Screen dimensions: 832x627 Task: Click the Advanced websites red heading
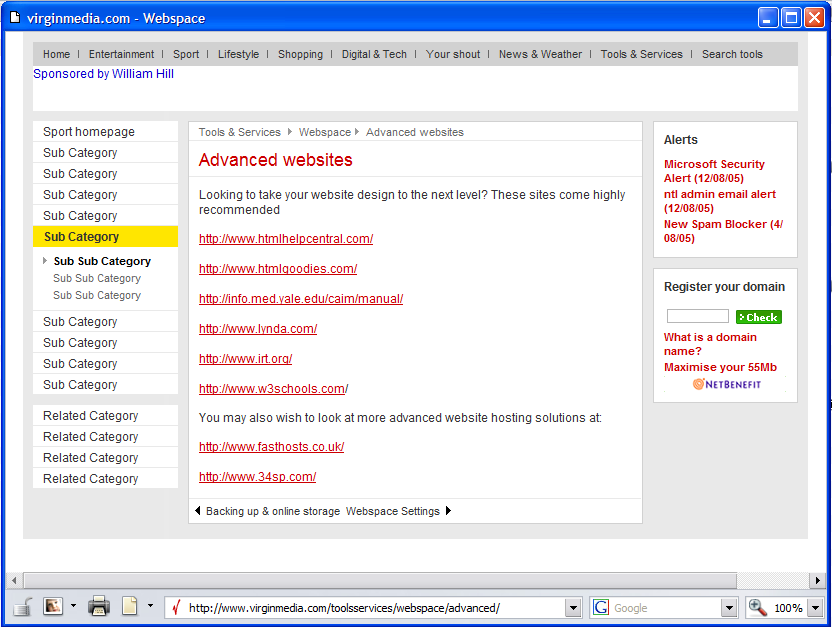coord(275,160)
